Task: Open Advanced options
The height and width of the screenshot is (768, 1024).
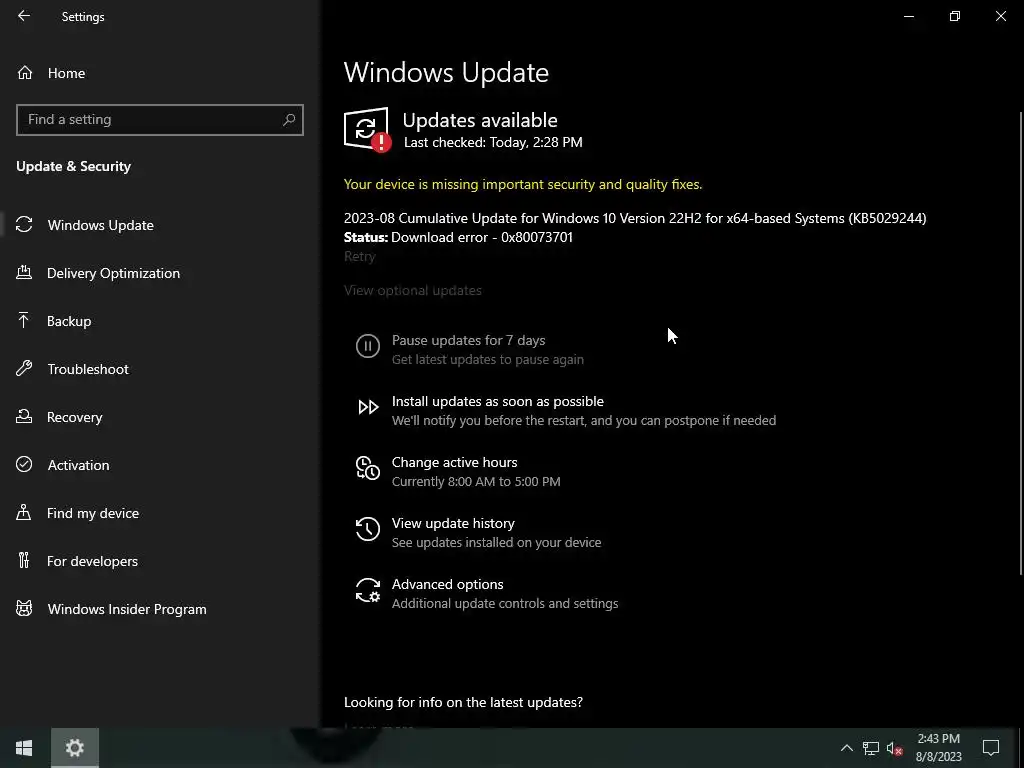Action: (447, 584)
